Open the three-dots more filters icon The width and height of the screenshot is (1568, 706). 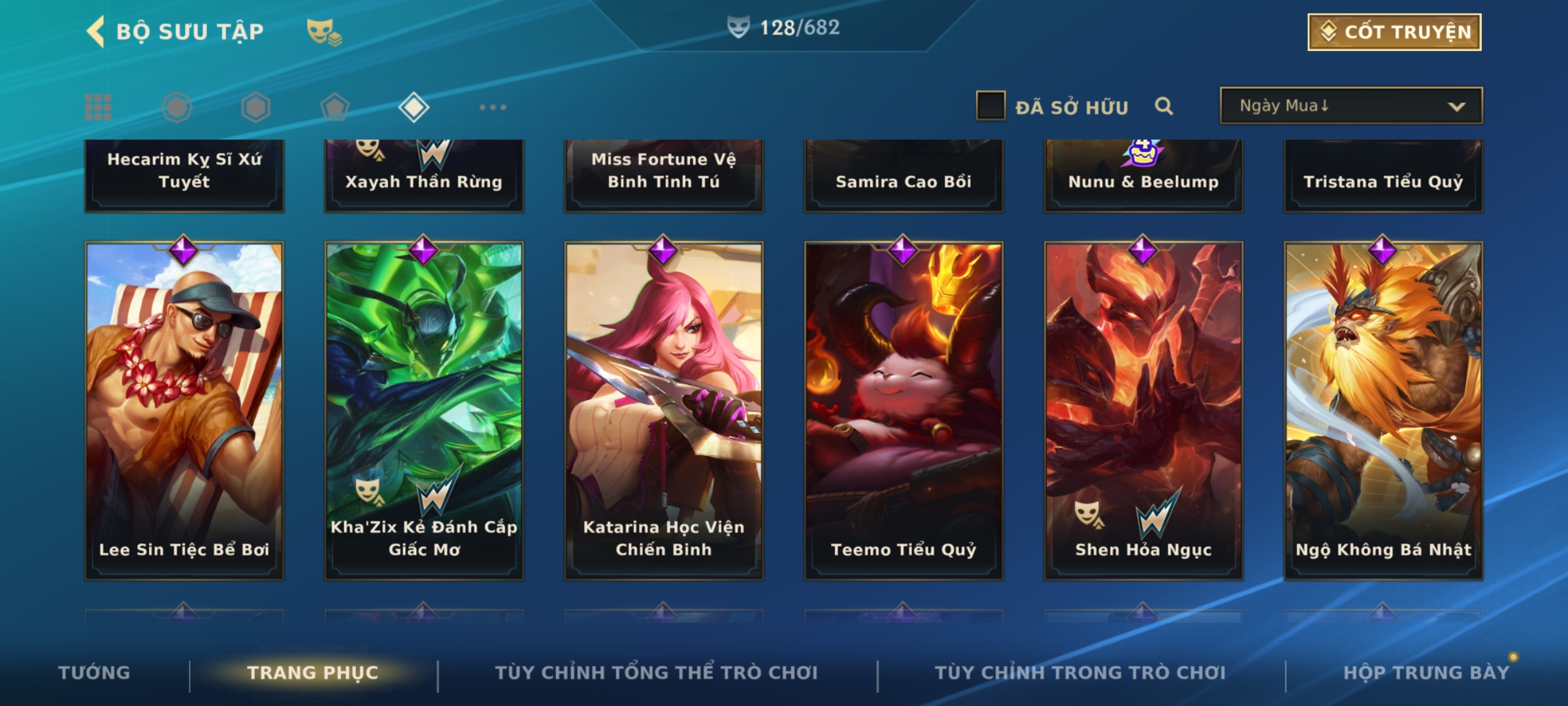tap(493, 107)
